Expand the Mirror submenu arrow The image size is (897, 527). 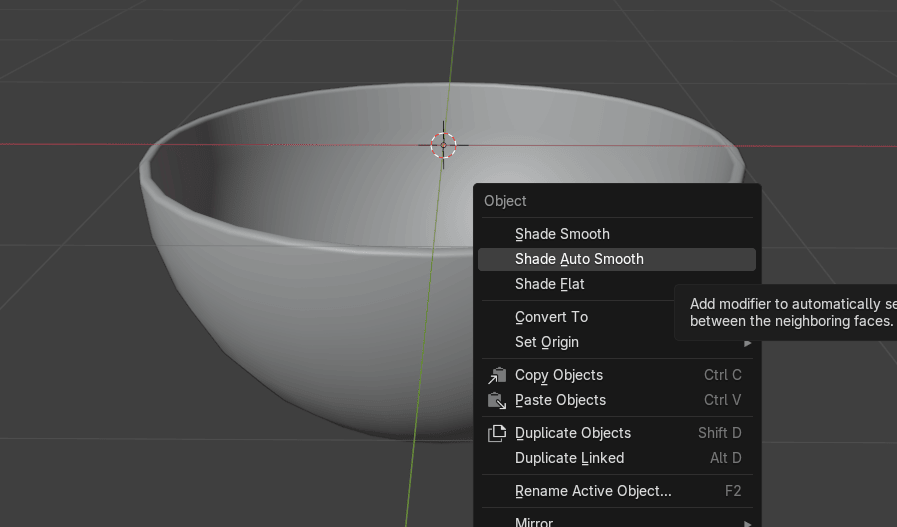[747, 522]
